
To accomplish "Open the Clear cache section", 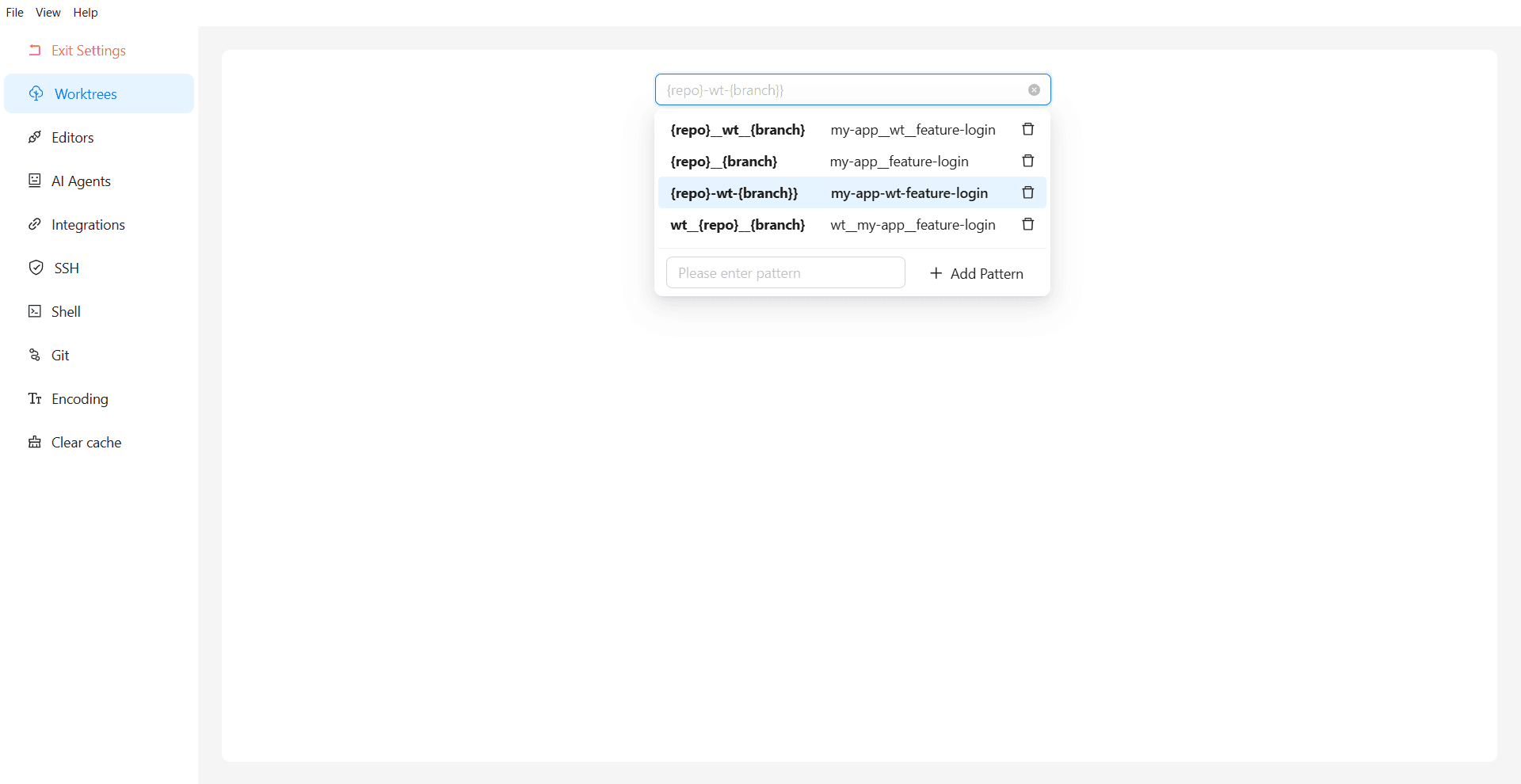I will coord(99,442).
